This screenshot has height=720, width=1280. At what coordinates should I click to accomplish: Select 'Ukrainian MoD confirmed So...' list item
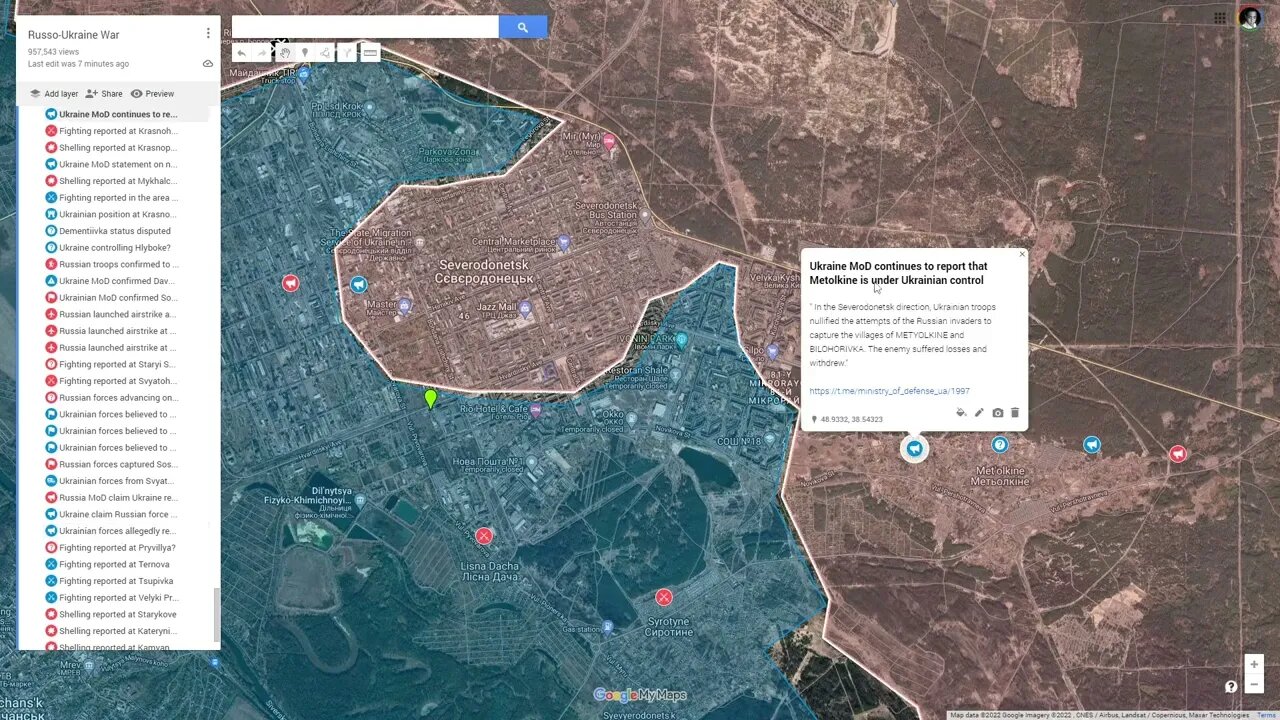pyautogui.click(x=118, y=298)
